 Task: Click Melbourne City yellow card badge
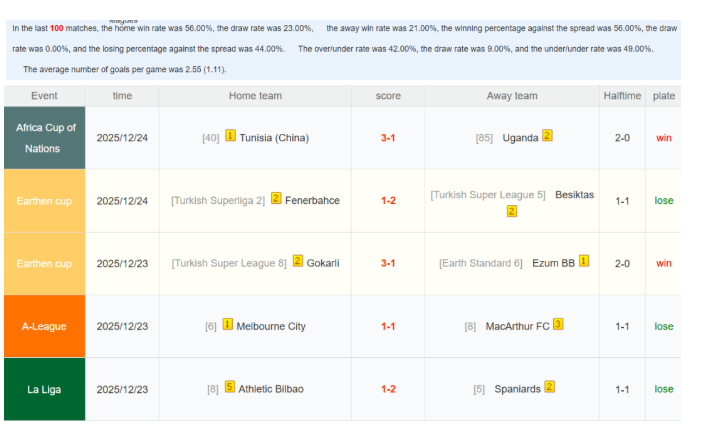(x=227, y=325)
